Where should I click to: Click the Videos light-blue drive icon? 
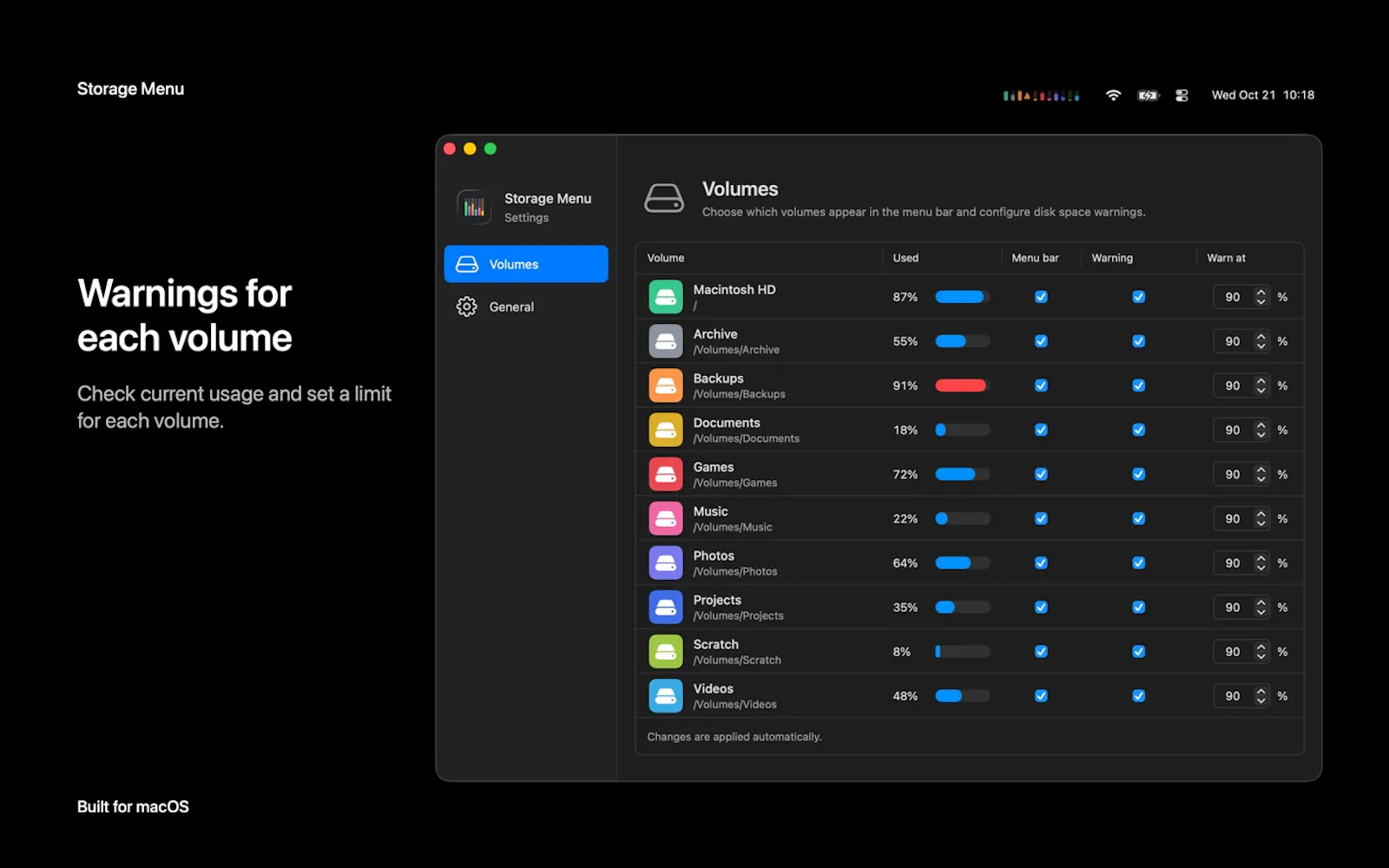(x=666, y=695)
